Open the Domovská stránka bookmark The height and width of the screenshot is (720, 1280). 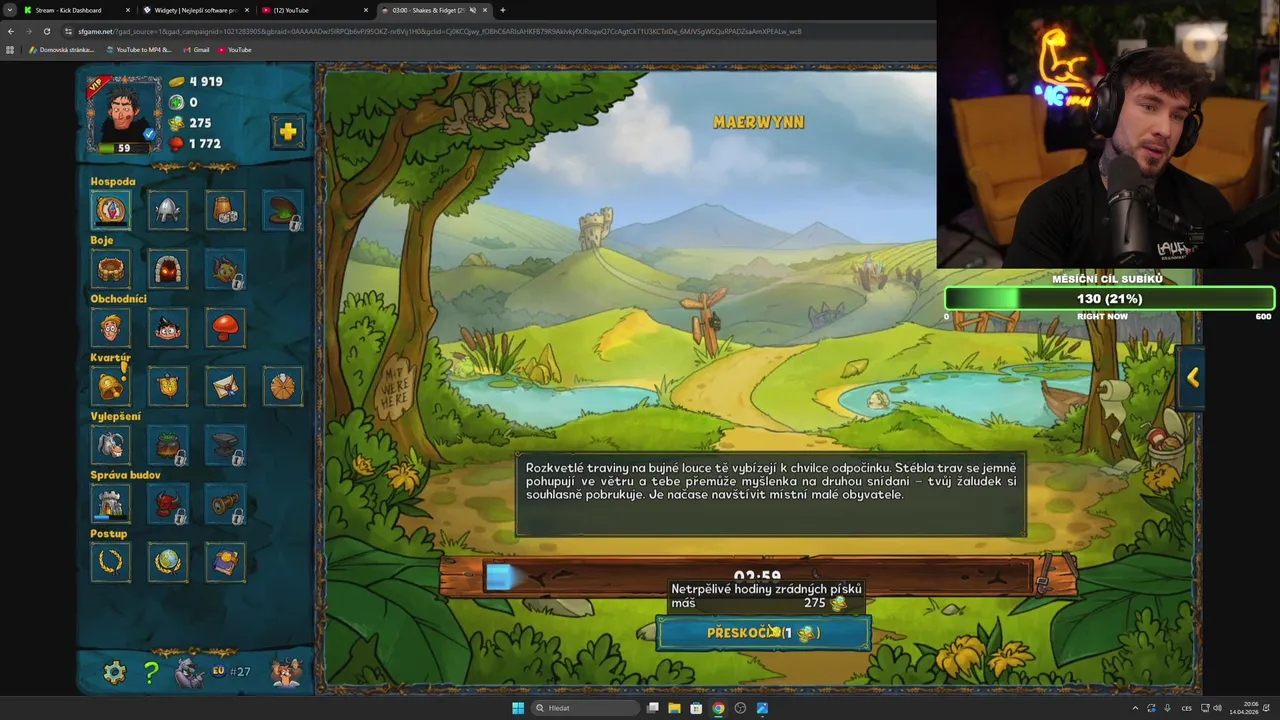(x=62, y=49)
